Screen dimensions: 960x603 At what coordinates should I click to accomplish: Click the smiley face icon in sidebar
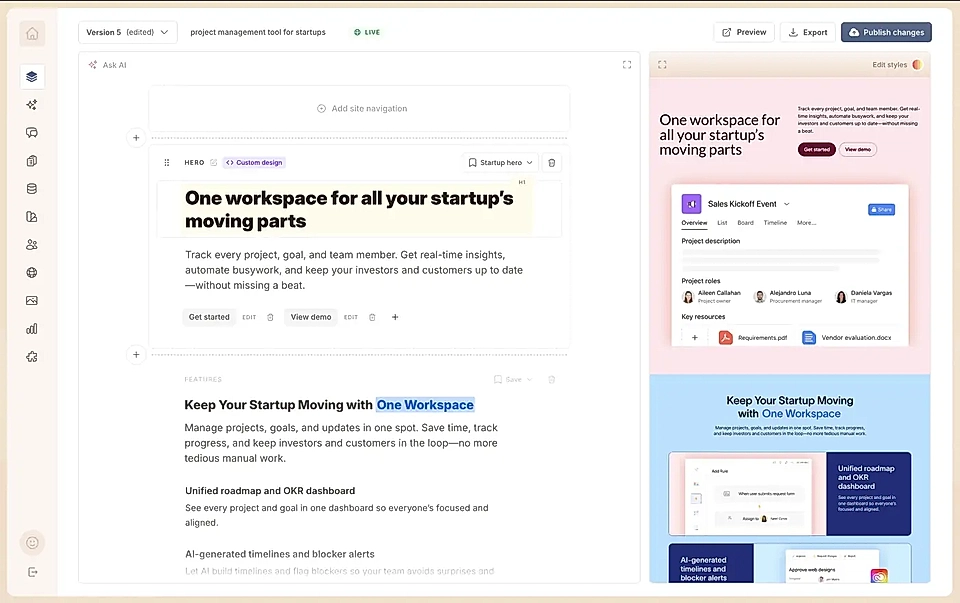(x=32, y=542)
